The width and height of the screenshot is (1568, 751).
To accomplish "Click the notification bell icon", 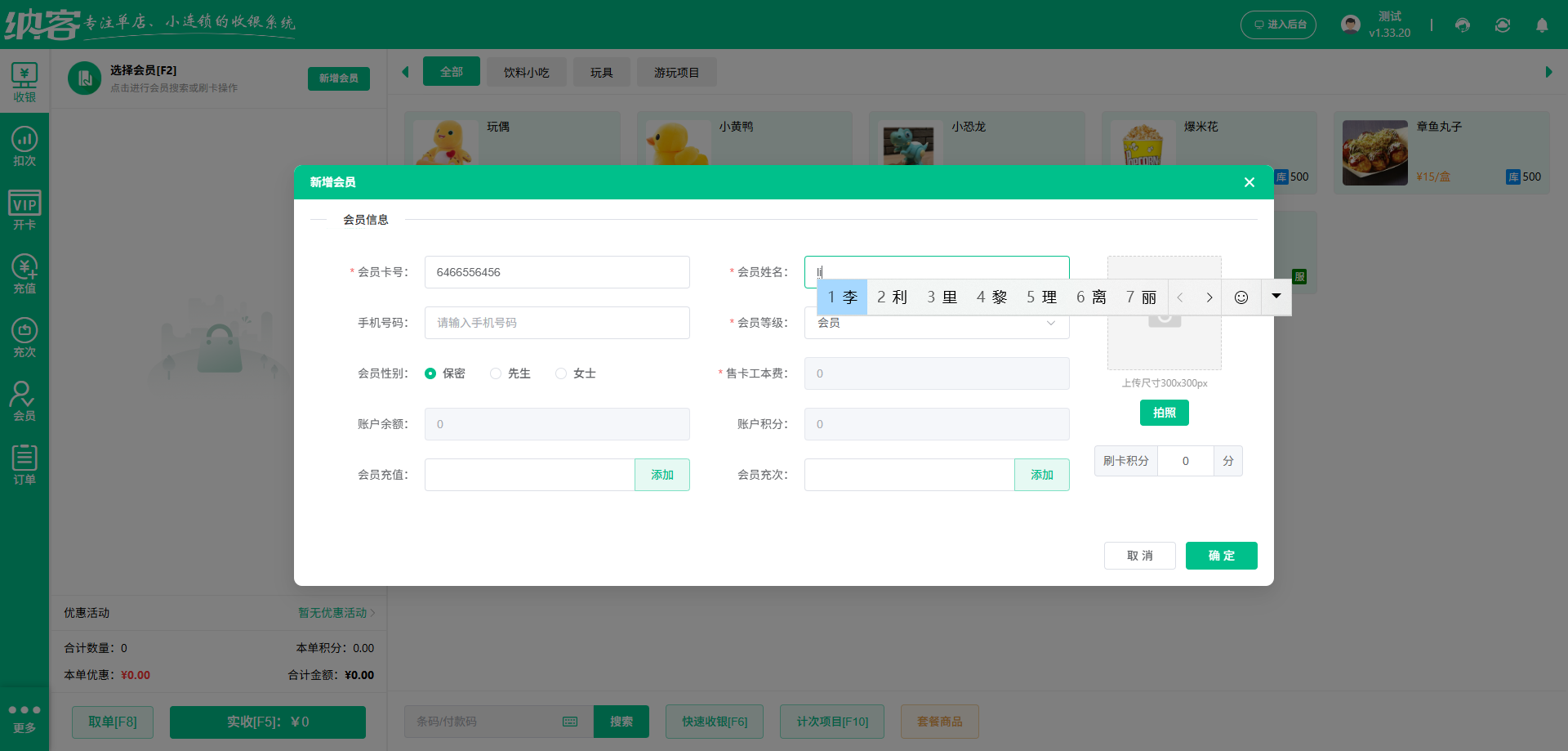I will [1542, 25].
